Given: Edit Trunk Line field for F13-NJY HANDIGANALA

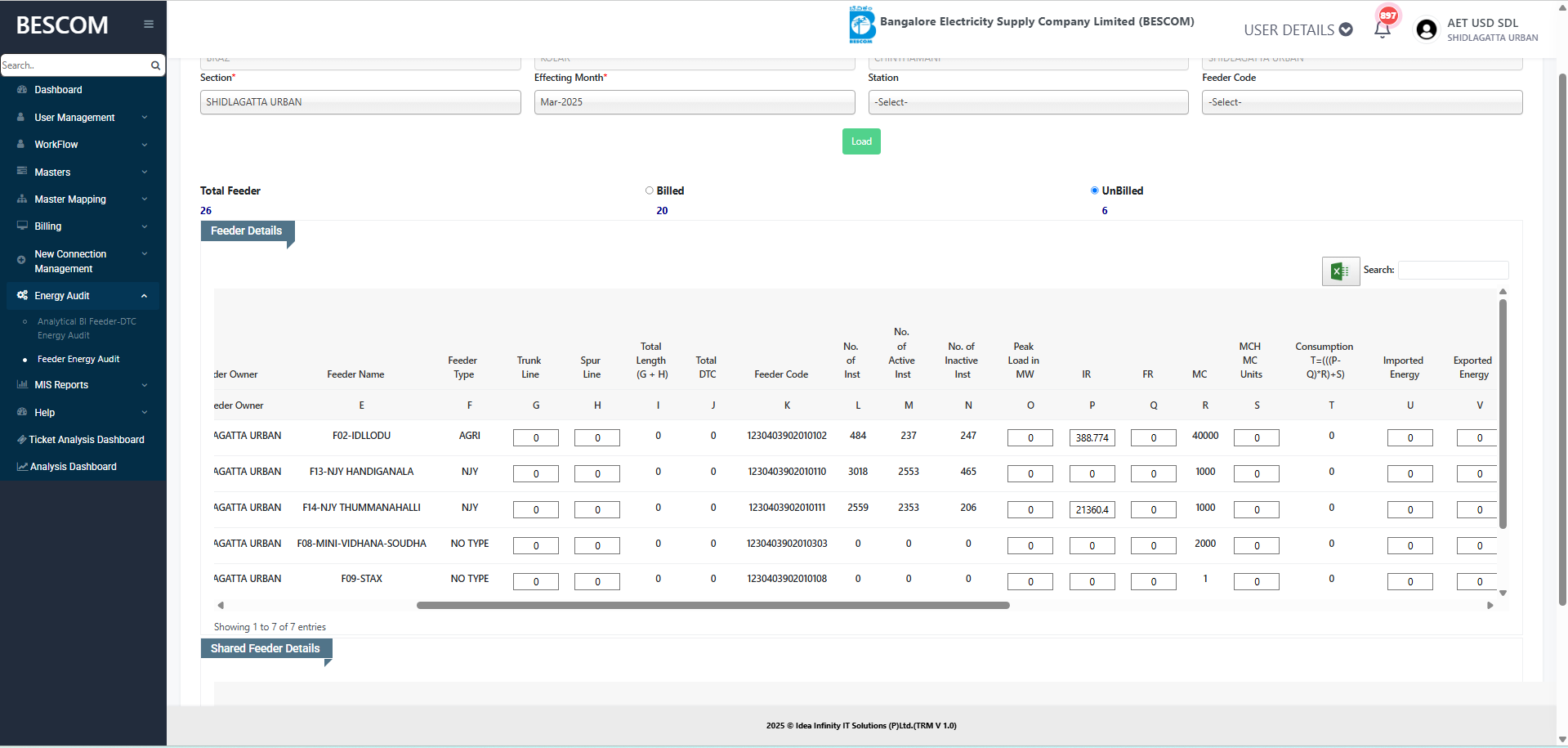Looking at the screenshot, I should [x=536, y=474].
